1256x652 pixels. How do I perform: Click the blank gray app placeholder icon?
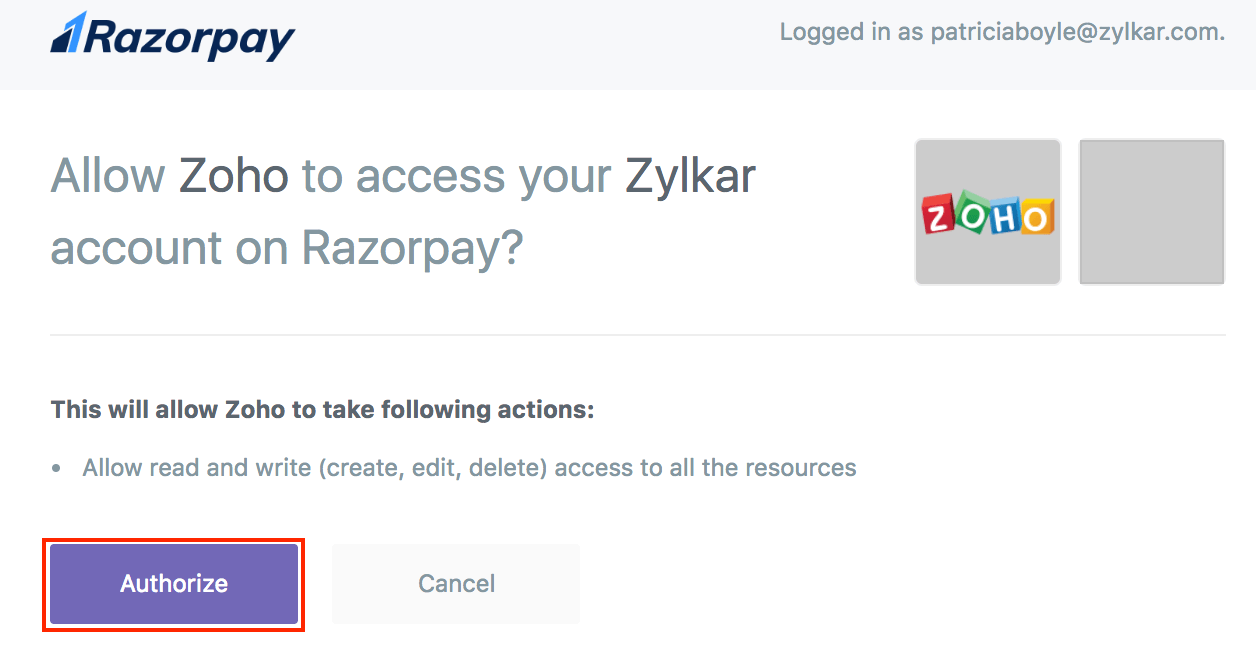coord(1151,211)
